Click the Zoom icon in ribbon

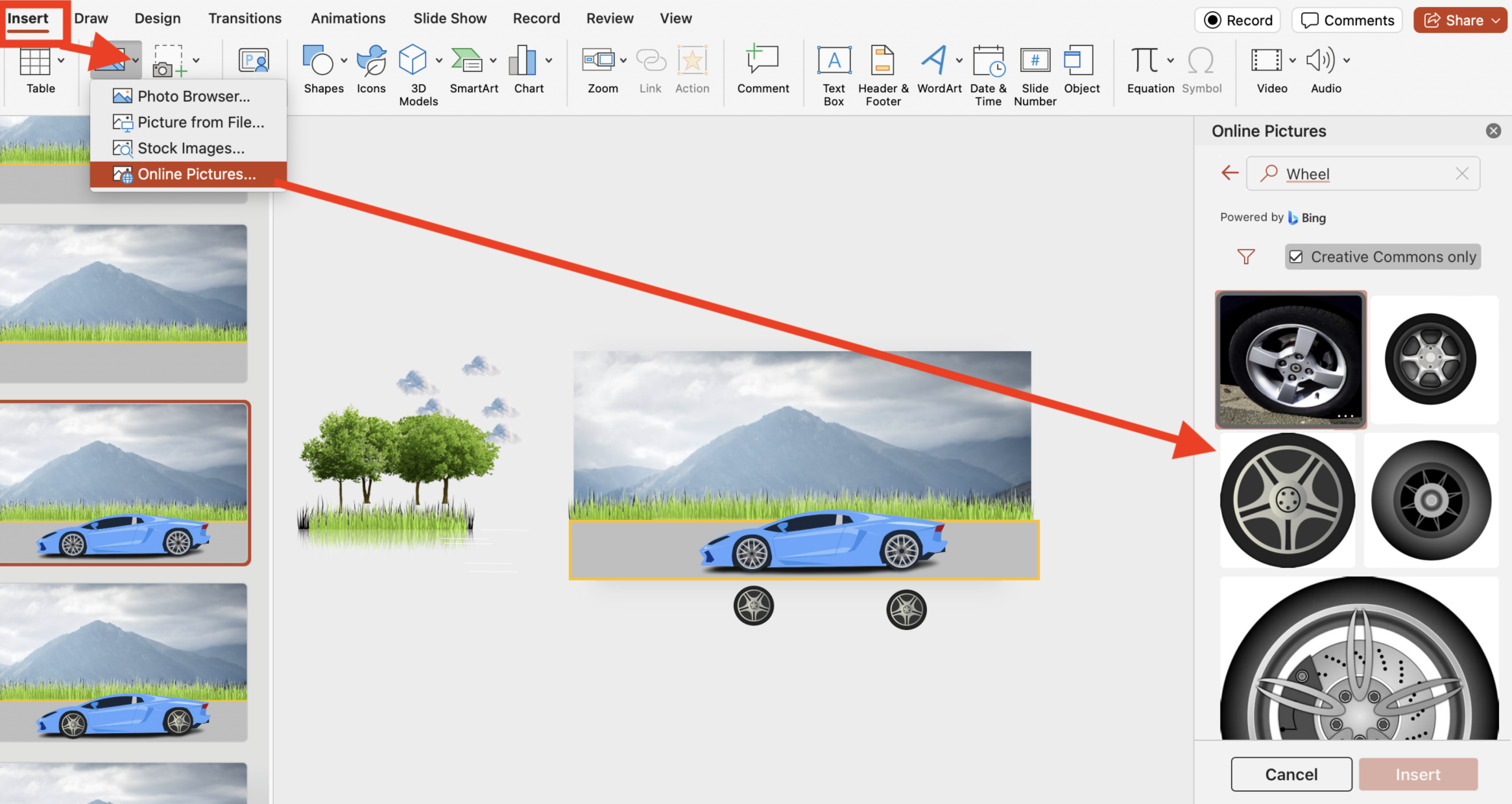click(599, 60)
